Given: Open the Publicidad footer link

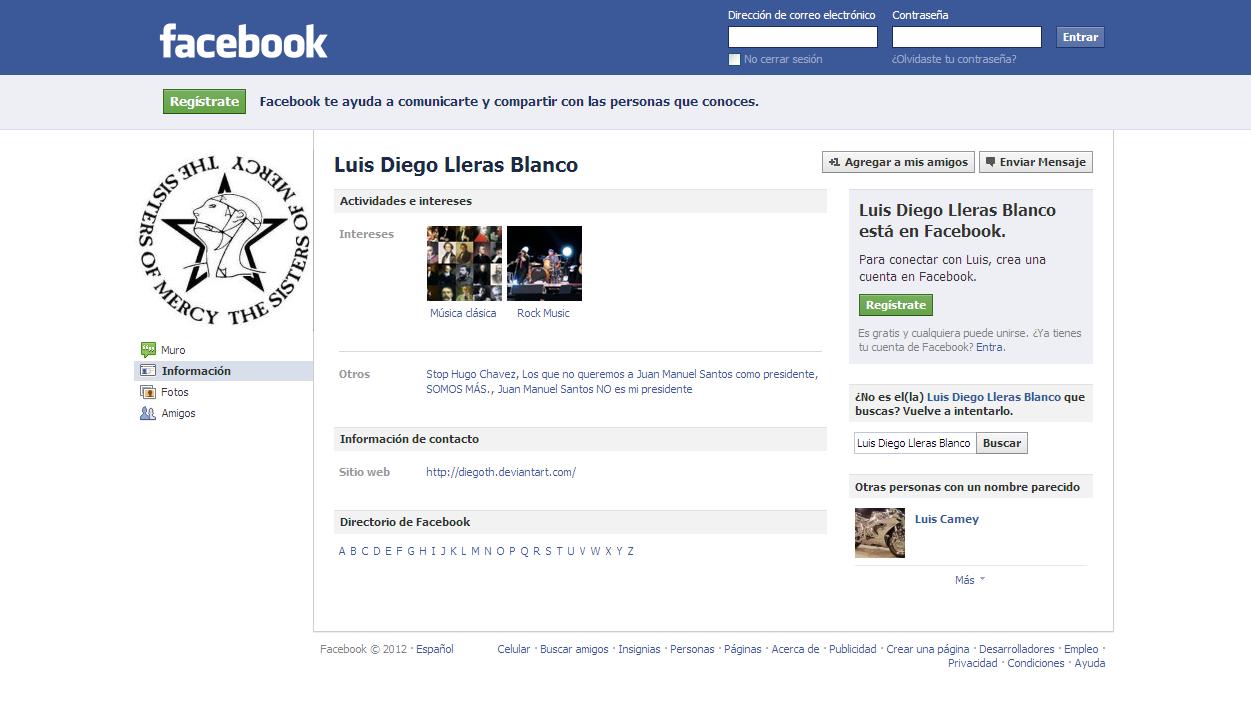Looking at the screenshot, I should pos(853,649).
